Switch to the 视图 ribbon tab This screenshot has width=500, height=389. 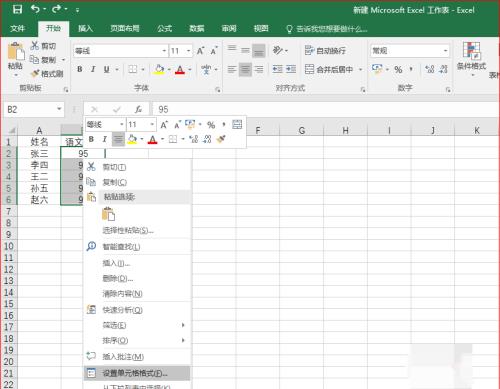[x=261, y=29]
